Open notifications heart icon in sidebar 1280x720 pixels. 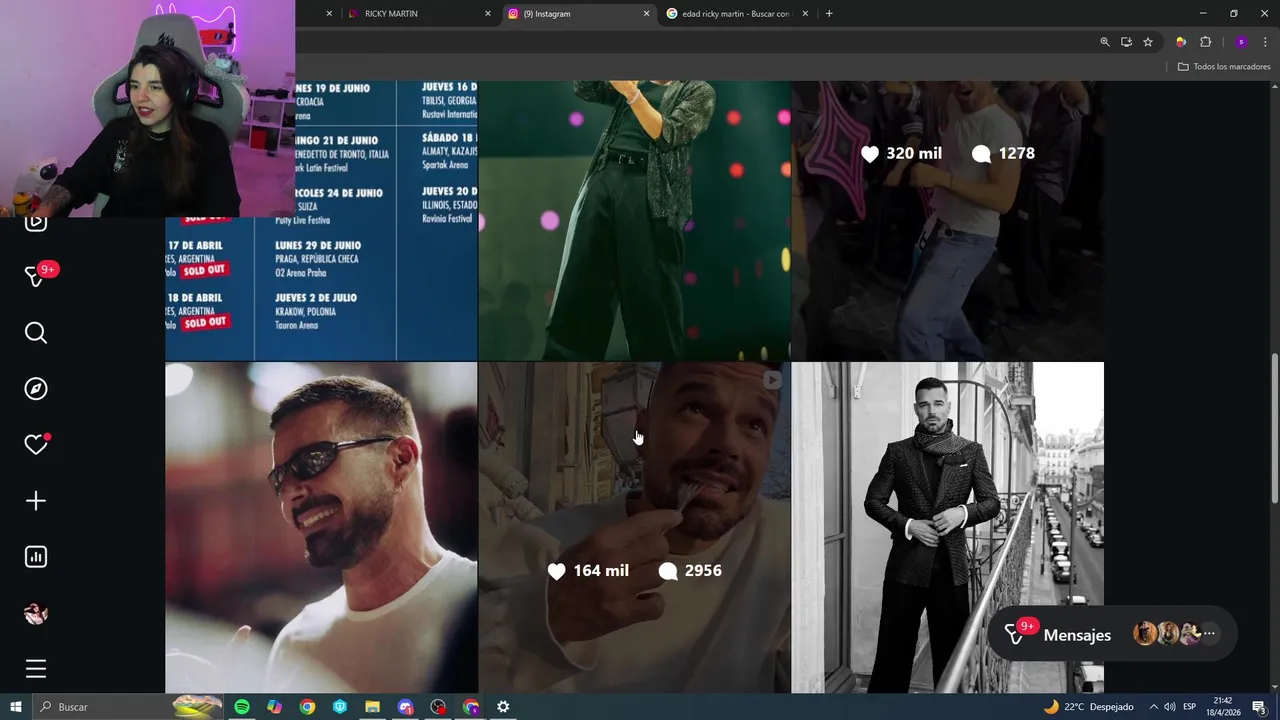(x=36, y=445)
